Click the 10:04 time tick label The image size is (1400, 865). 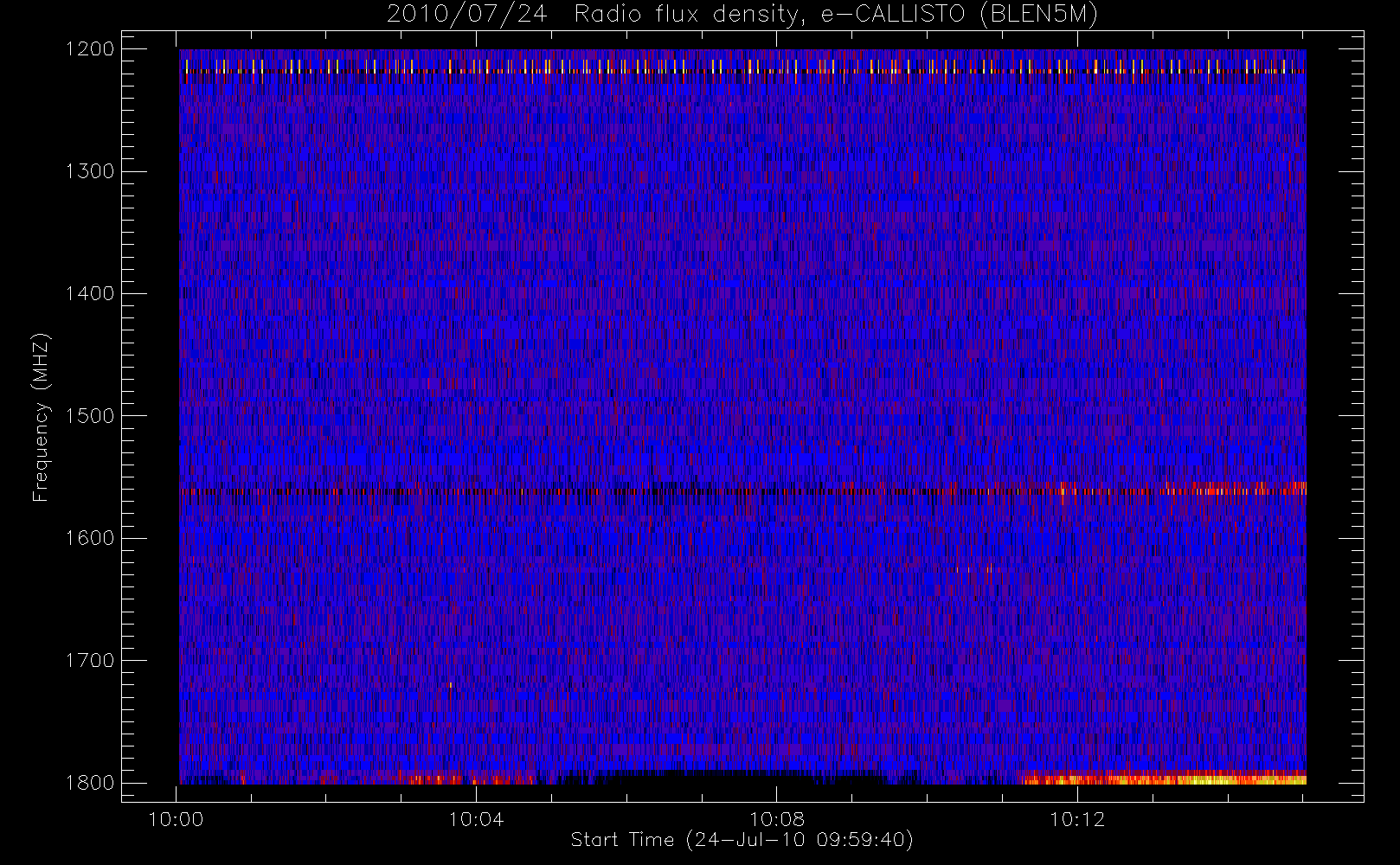[477, 819]
